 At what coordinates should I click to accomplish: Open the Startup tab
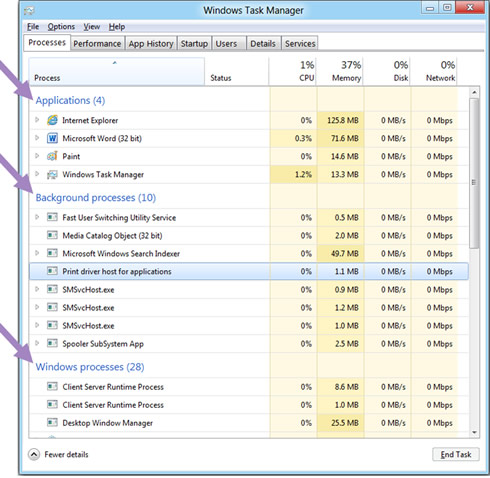[194, 44]
